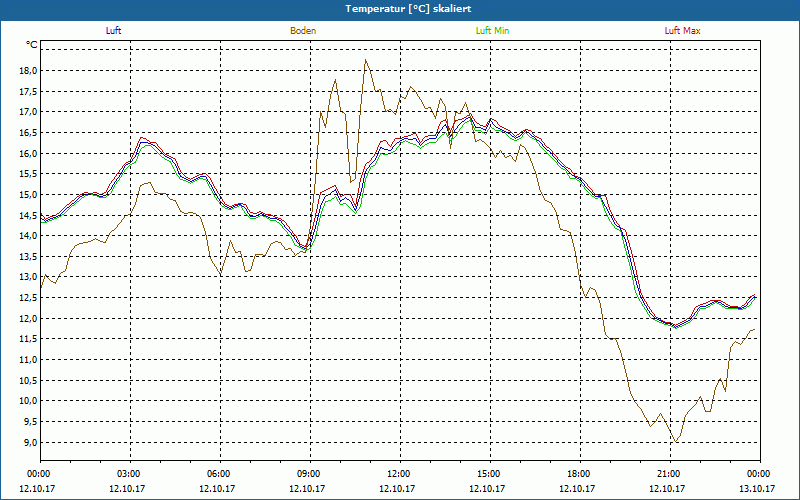Click the 03:00 time axis label
Image resolution: width=800 pixels, height=500 pixels.
(128, 474)
